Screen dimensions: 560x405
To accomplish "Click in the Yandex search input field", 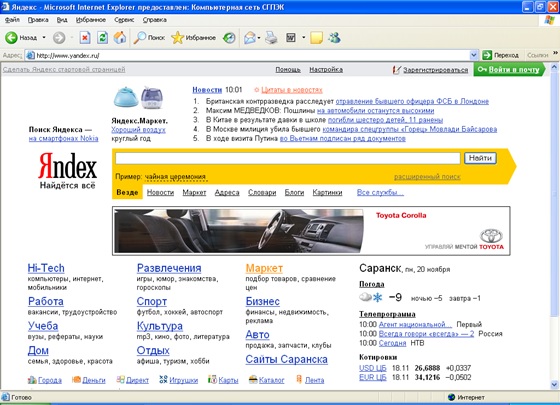I will pos(288,158).
